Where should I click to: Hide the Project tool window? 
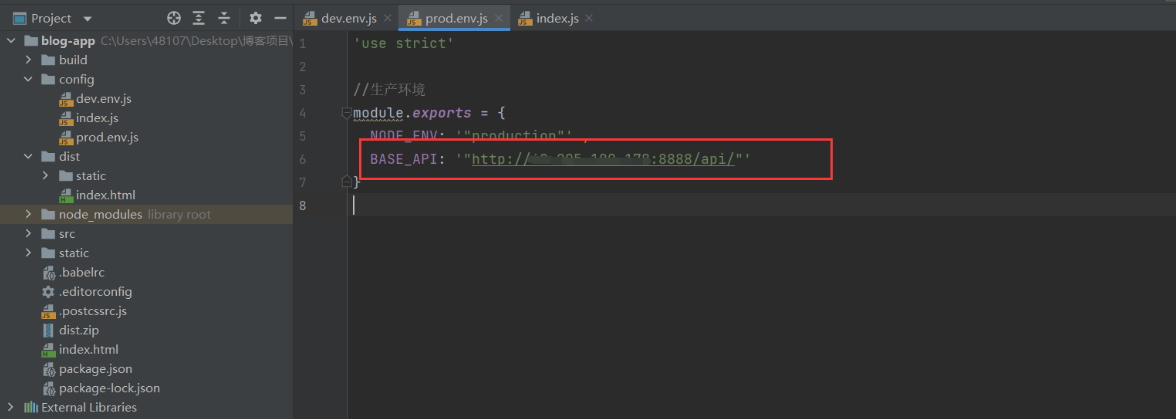click(x=280, y=18)
